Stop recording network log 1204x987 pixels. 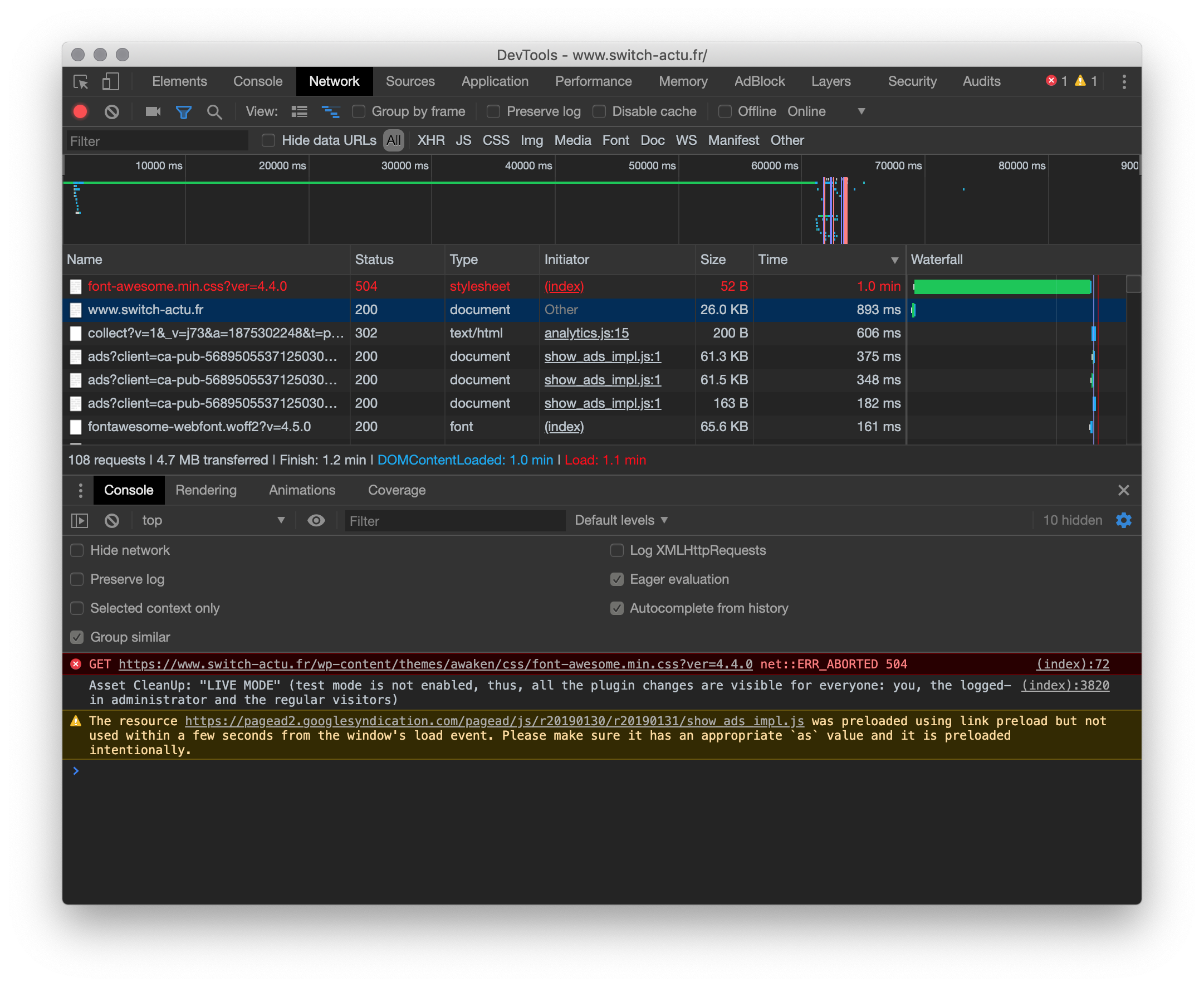80,112
